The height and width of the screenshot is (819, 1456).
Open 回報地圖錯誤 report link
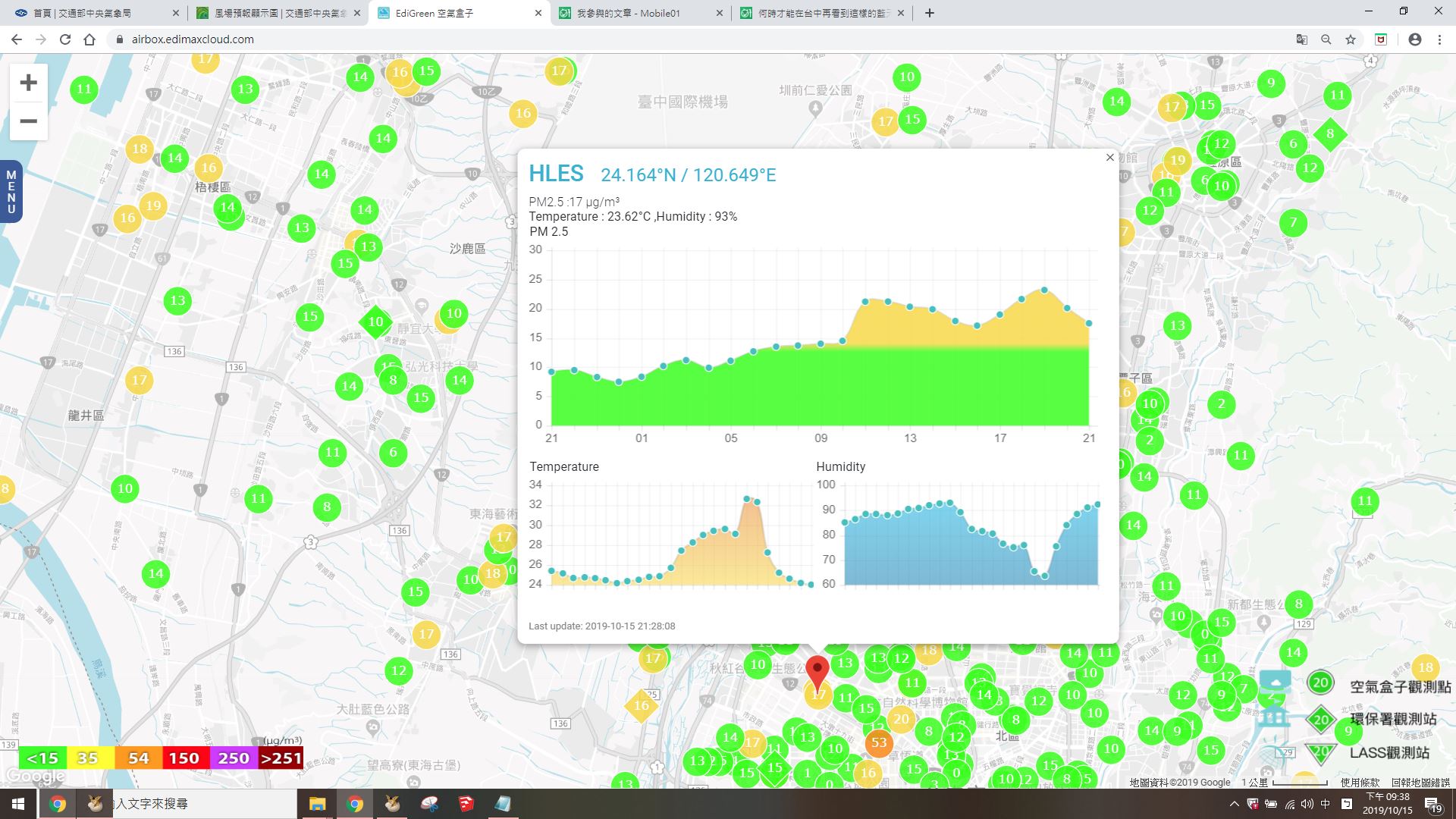(1420, 782)
